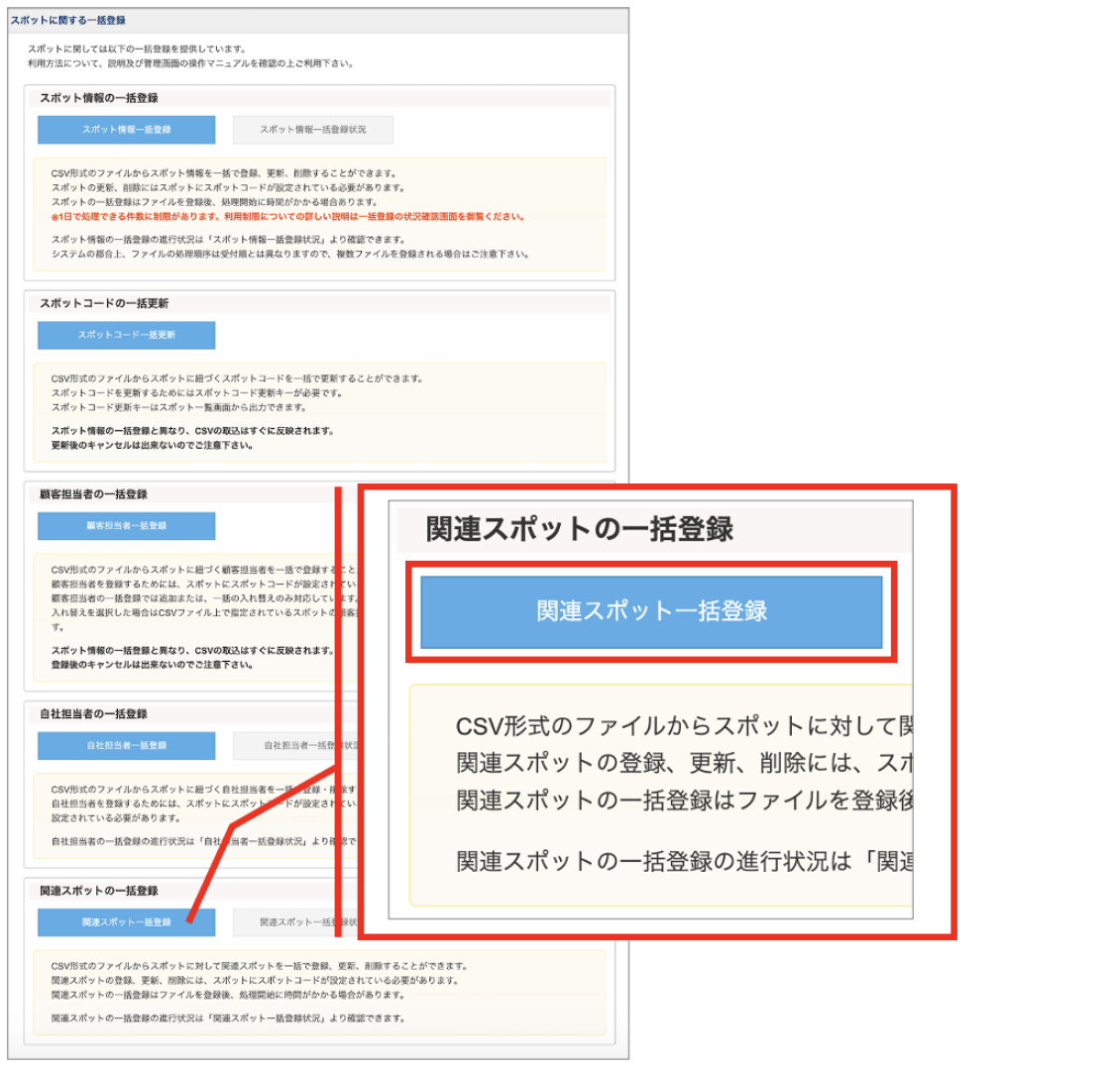Image resolution: width=1120 pixels, height=1070 pixels.
Task: Open the gray スポット情報一括登録状況 button
Action: click(313, 130)
